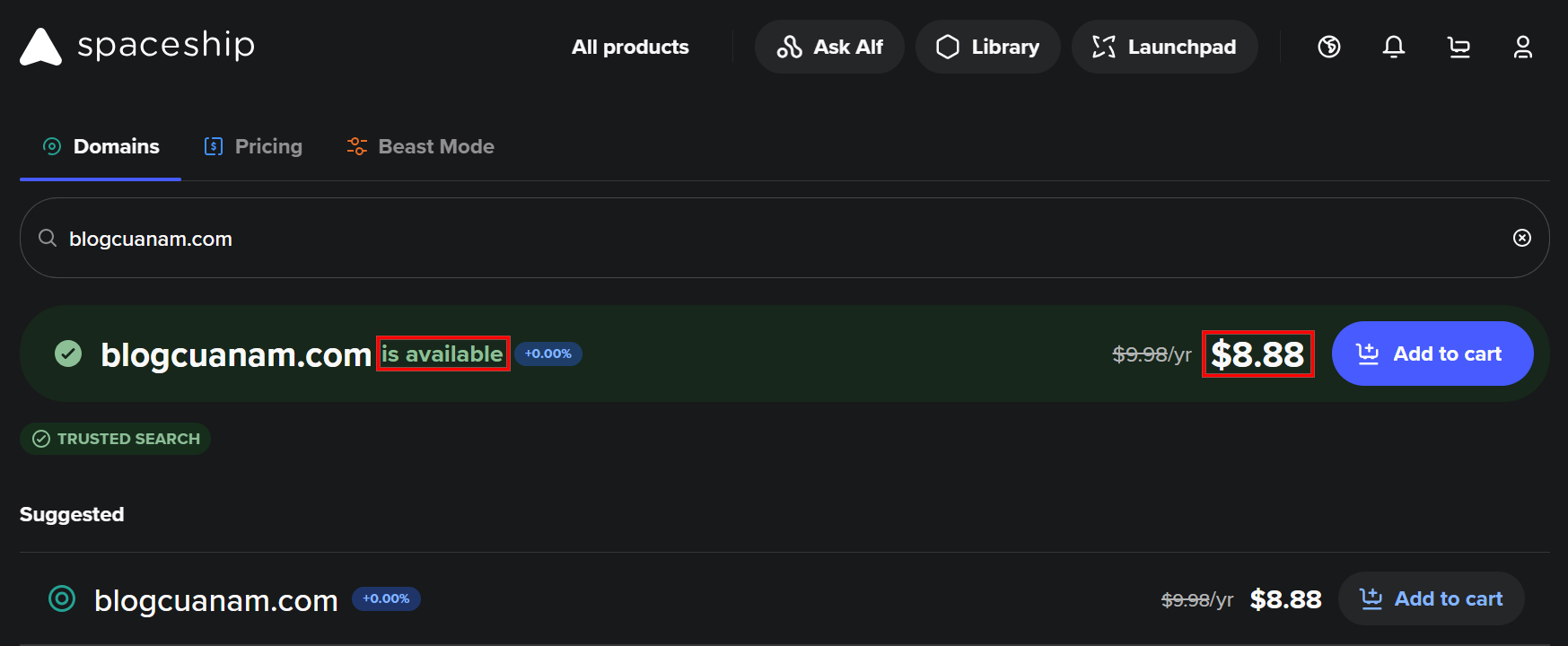Image resolution: width=1568 pixels, height=646 pixels.
Task: Open Launchpad
Action: [1164, 47]
